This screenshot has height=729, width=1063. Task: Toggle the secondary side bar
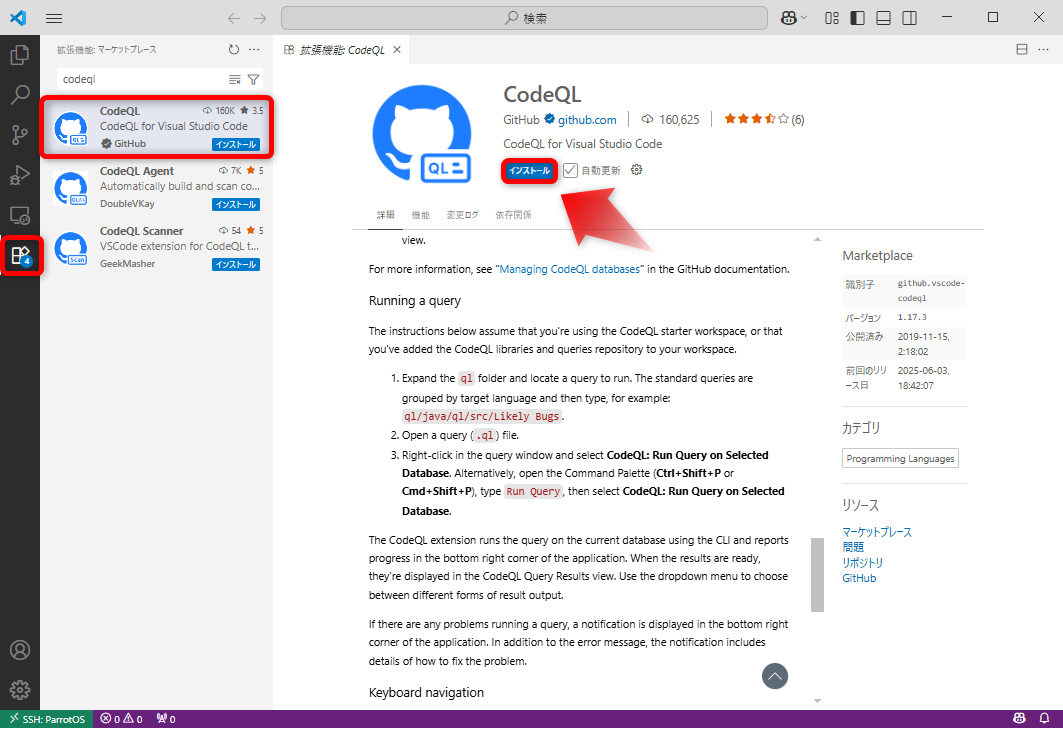tap(910, 18)
